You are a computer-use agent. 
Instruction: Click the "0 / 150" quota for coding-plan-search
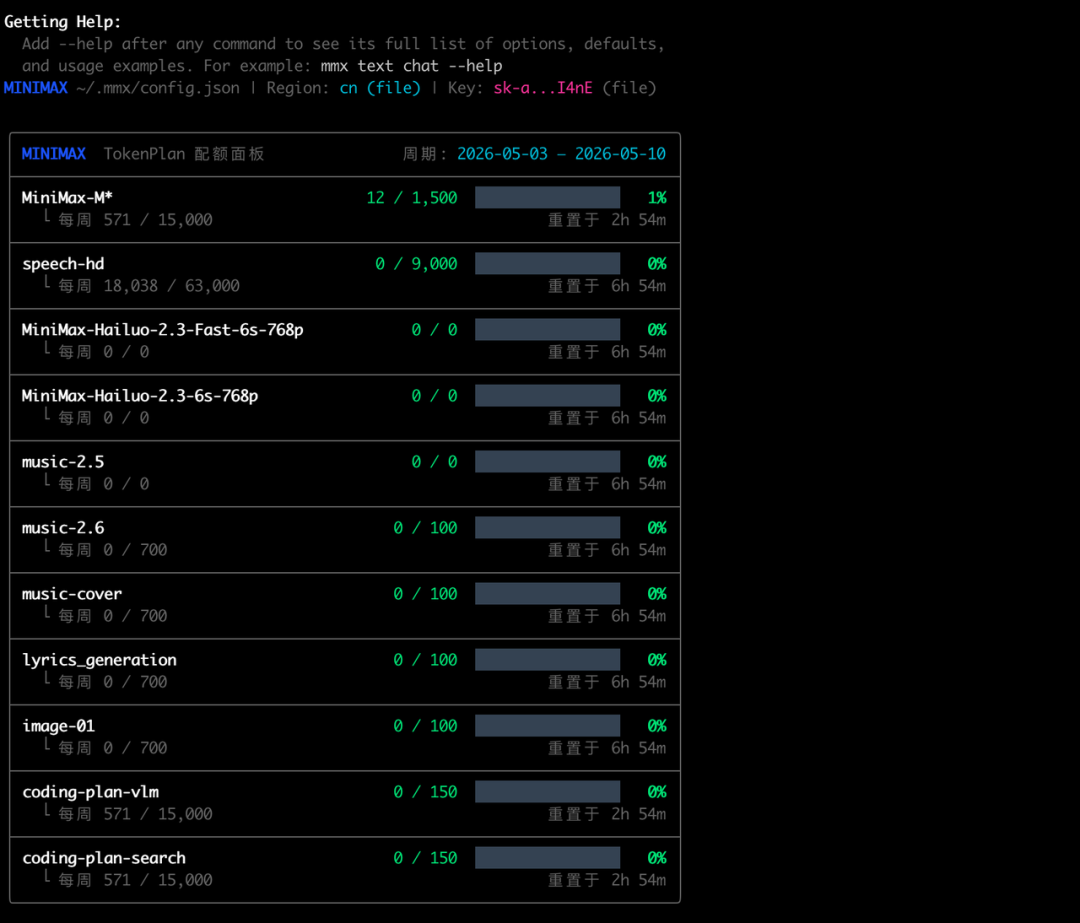pos(425,859)
